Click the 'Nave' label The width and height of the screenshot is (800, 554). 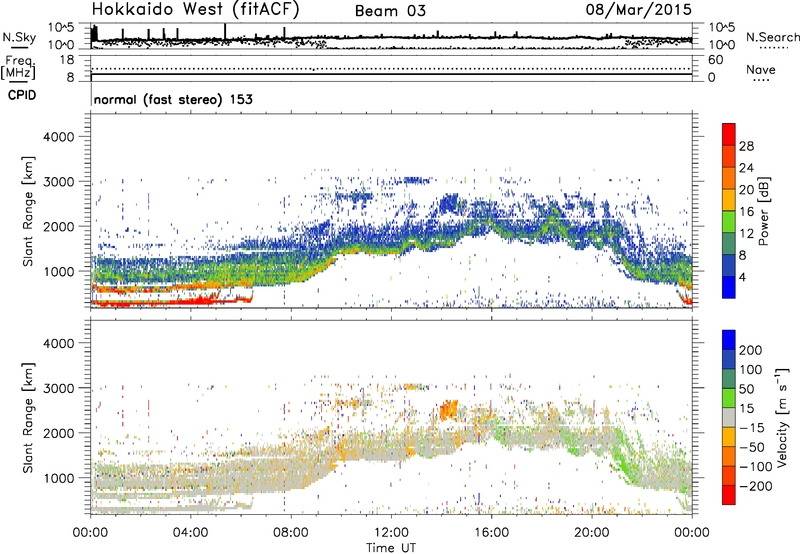pyautogui.click(x=760, y=70)
